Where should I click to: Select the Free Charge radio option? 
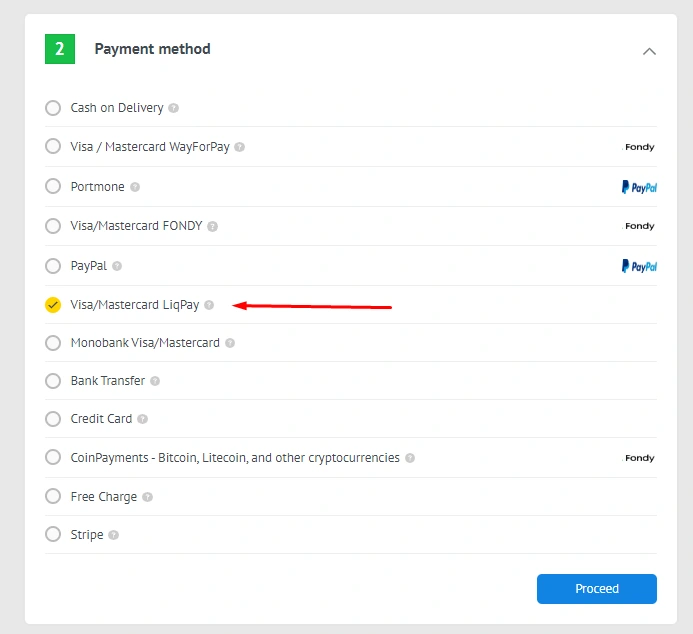coord(53,496)
